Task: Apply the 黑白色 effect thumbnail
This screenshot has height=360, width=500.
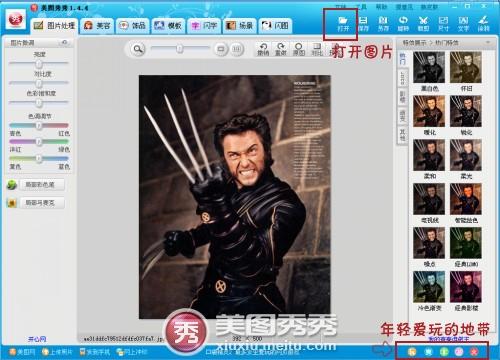Action: tap(429, 68)
